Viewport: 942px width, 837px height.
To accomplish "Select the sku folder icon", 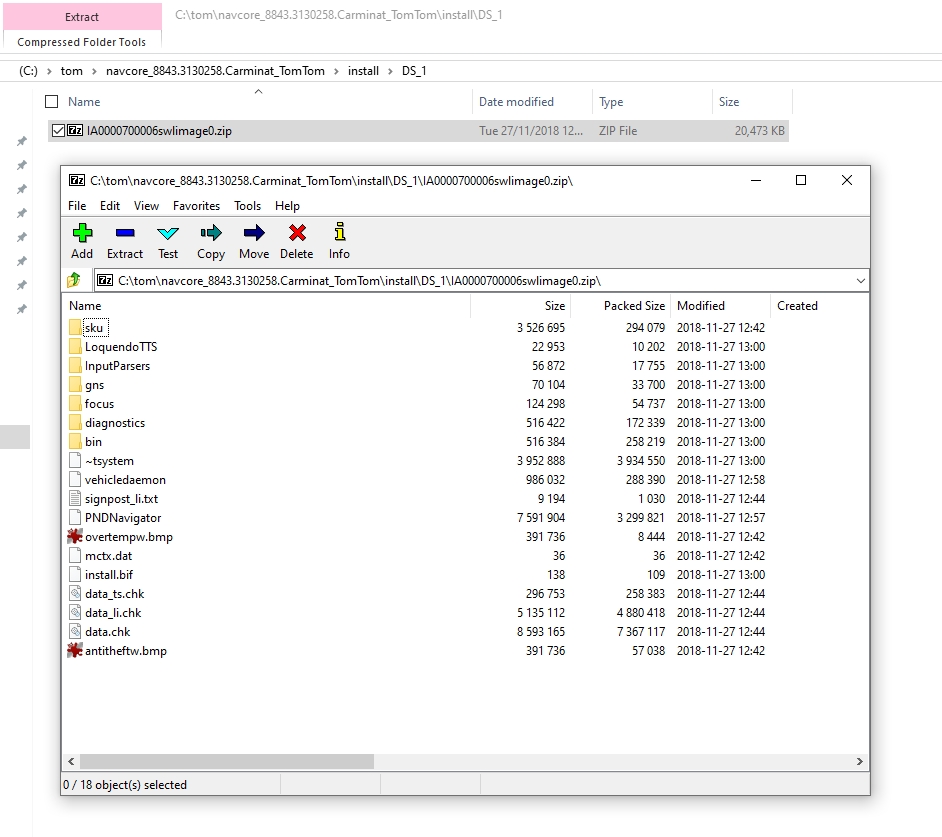I will (75, 327).
